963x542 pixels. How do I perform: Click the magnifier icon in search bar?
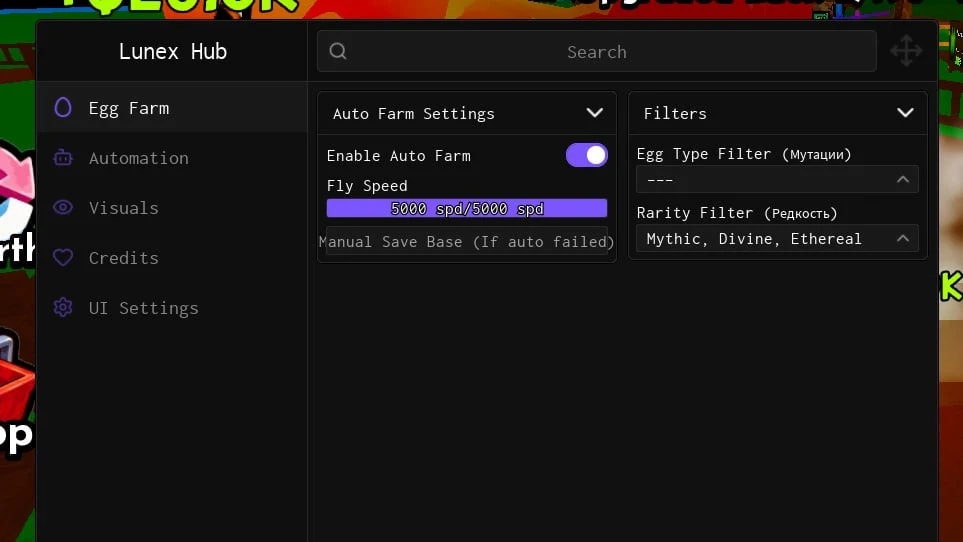tap(338, 51)
